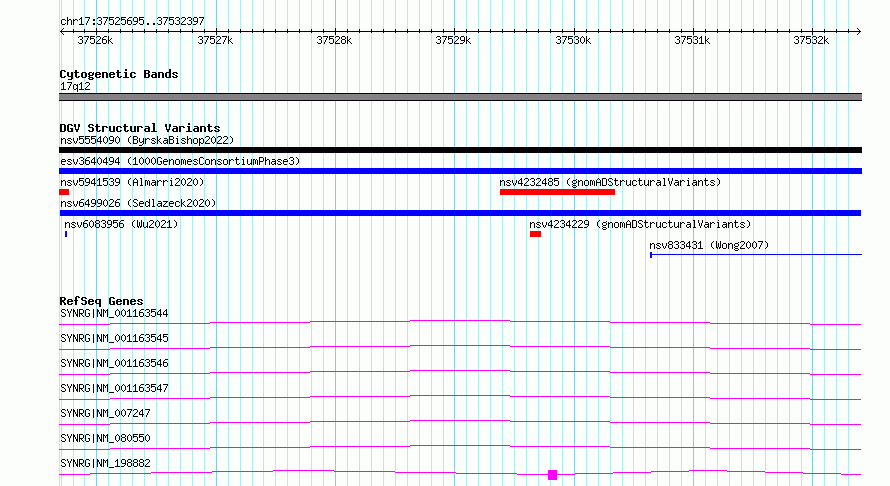The image size is (890, 486).
Task: Click the DGV Structural Variants track title
Action: [140, 128]
